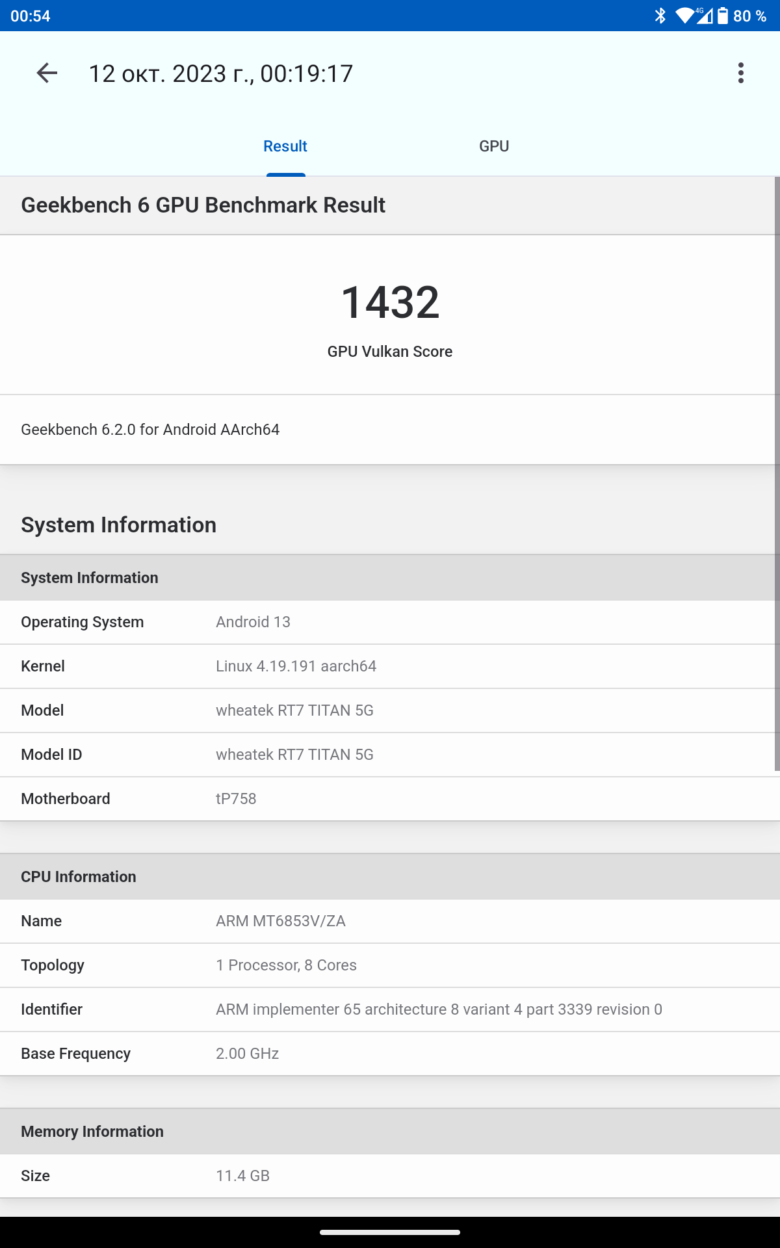The height and width of the screenshot is (1248, 780).
Task: Tap the 11.4 GB memory size
Action: click(x=243, y=1176)
